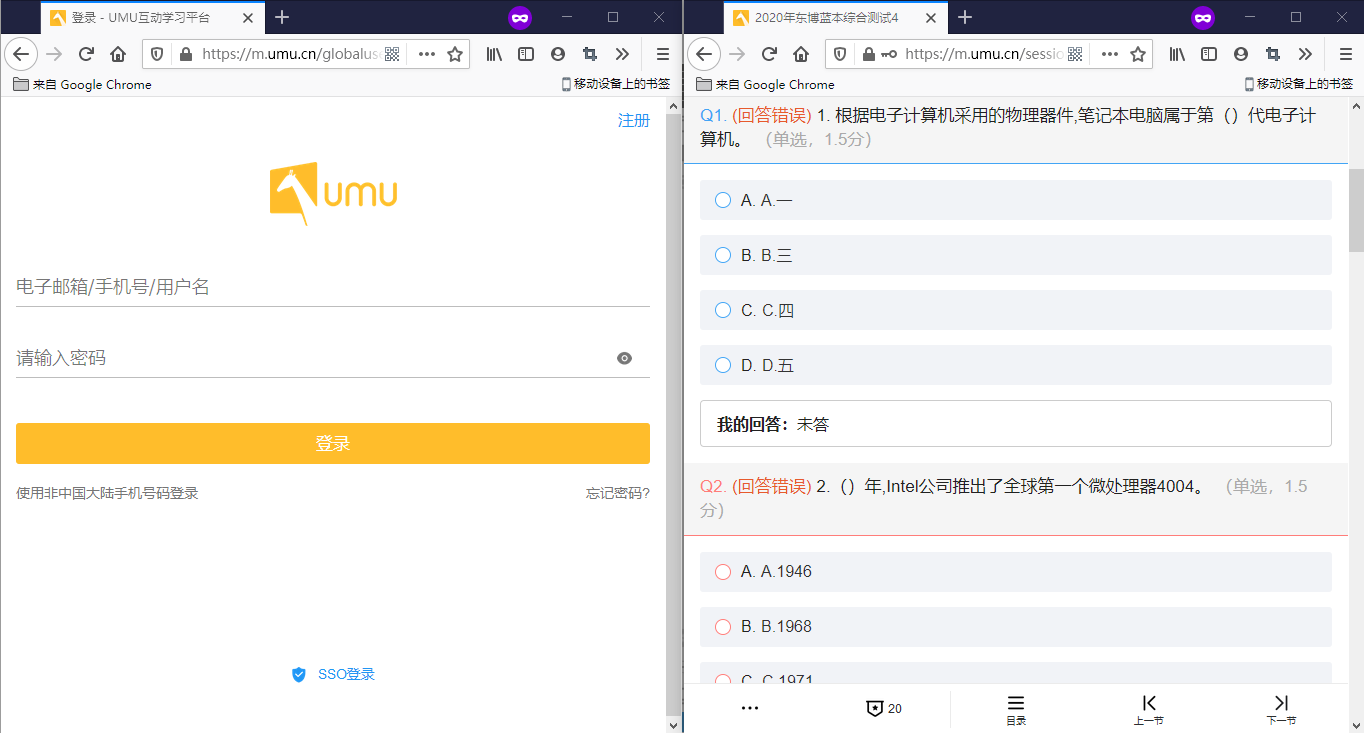Bookmark the UMU login page
The height and width of the screenshot is (733, 1364).
[455, 55]
